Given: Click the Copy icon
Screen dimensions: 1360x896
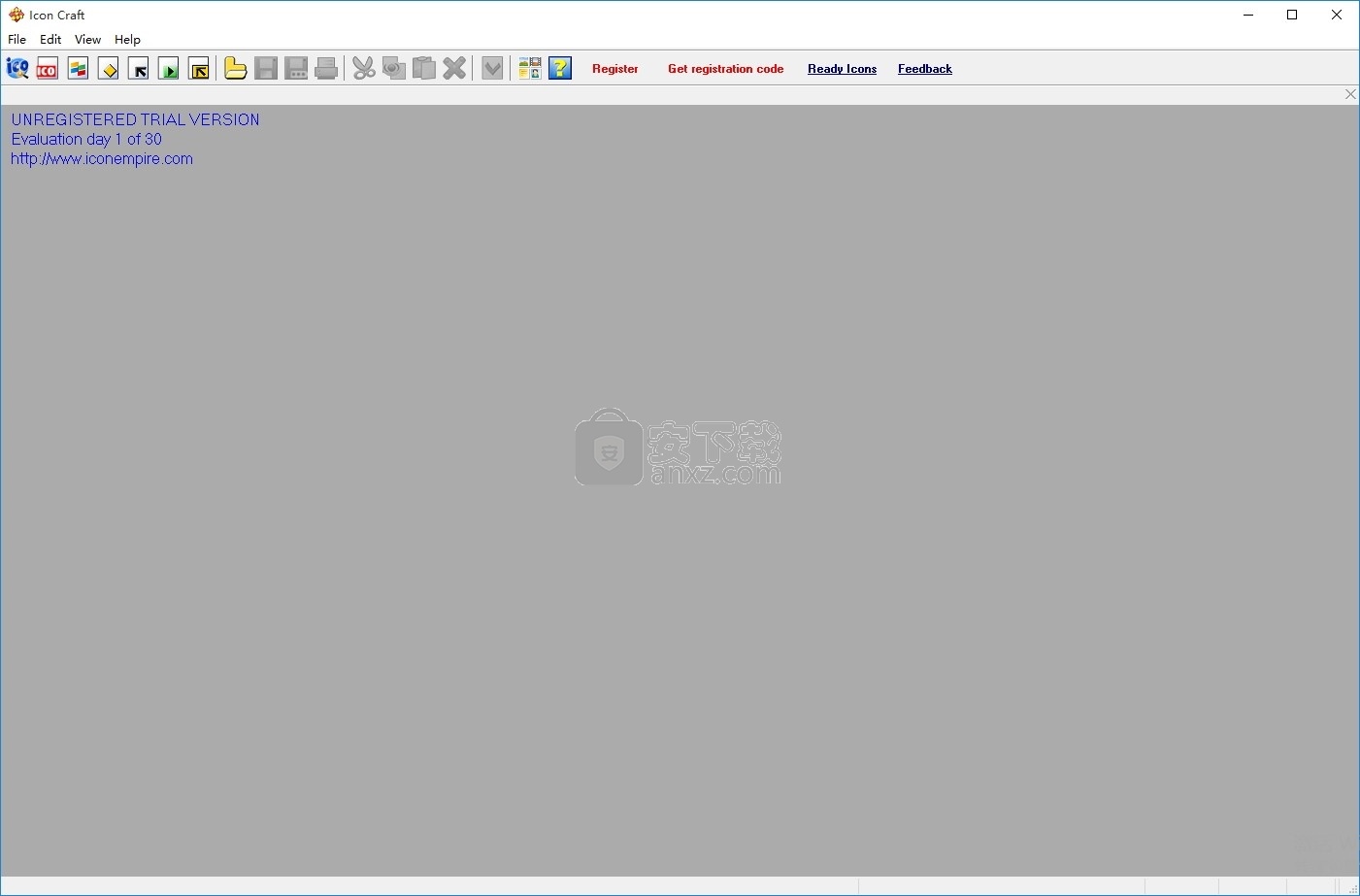Looking at the screenshot, I should (x=393, y=68).
